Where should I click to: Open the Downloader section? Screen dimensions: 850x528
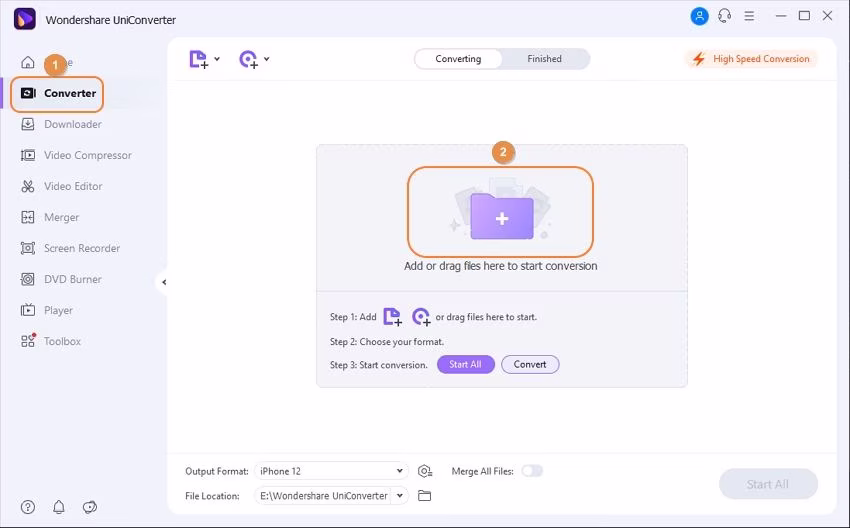(73, 124)
